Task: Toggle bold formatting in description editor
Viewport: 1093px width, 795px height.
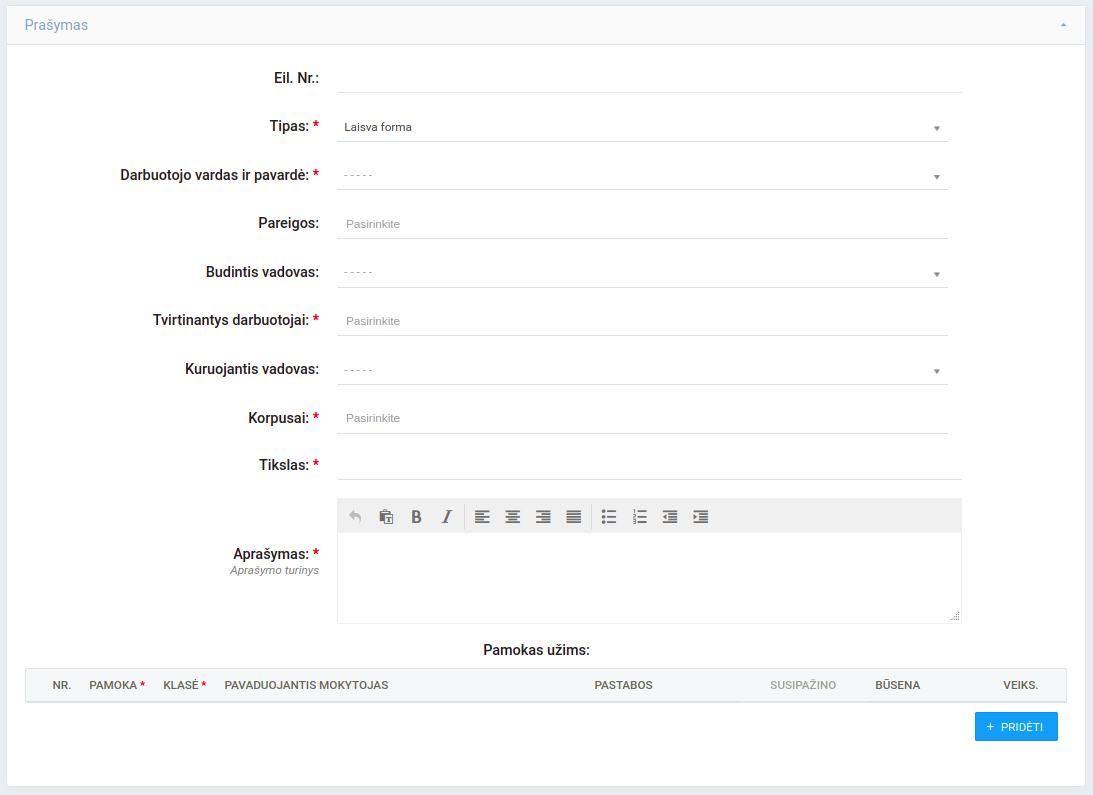Action: (x=416, y=517)
